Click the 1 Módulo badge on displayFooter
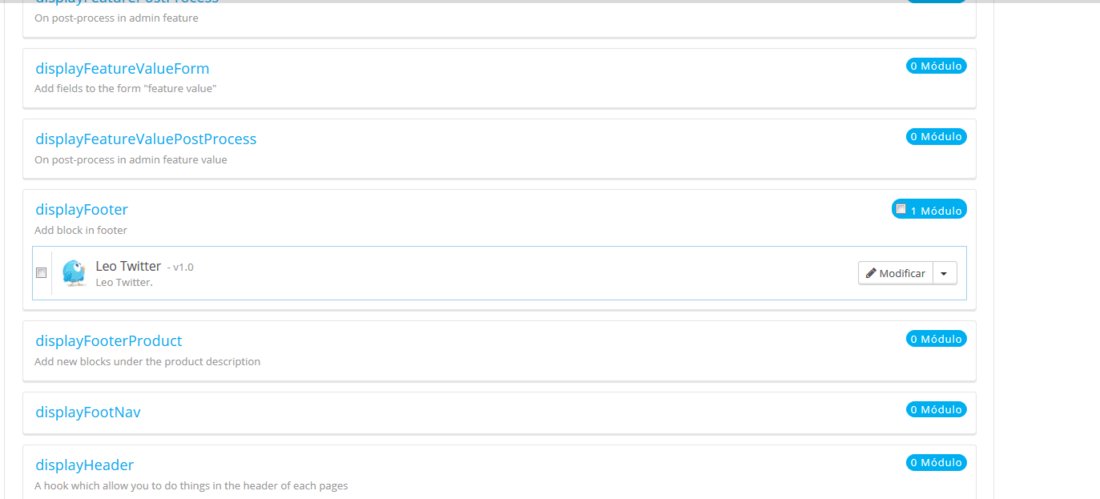This screenshot has height=499, width=1100. click(929, 209)
